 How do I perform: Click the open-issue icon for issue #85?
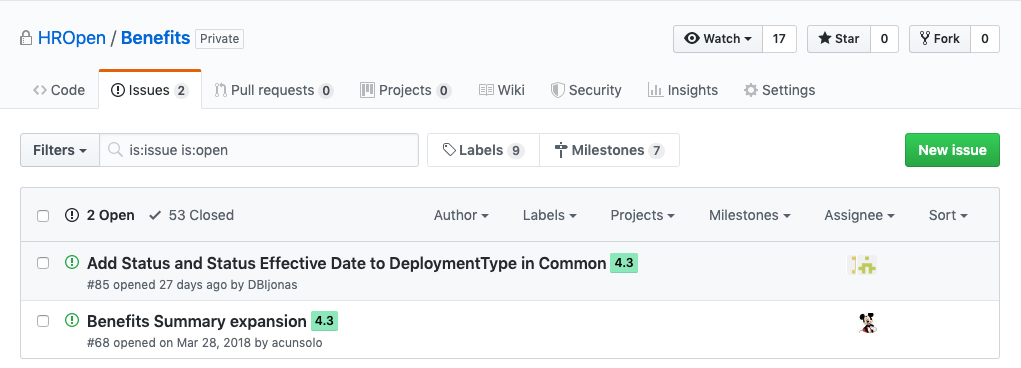(72, 262)
